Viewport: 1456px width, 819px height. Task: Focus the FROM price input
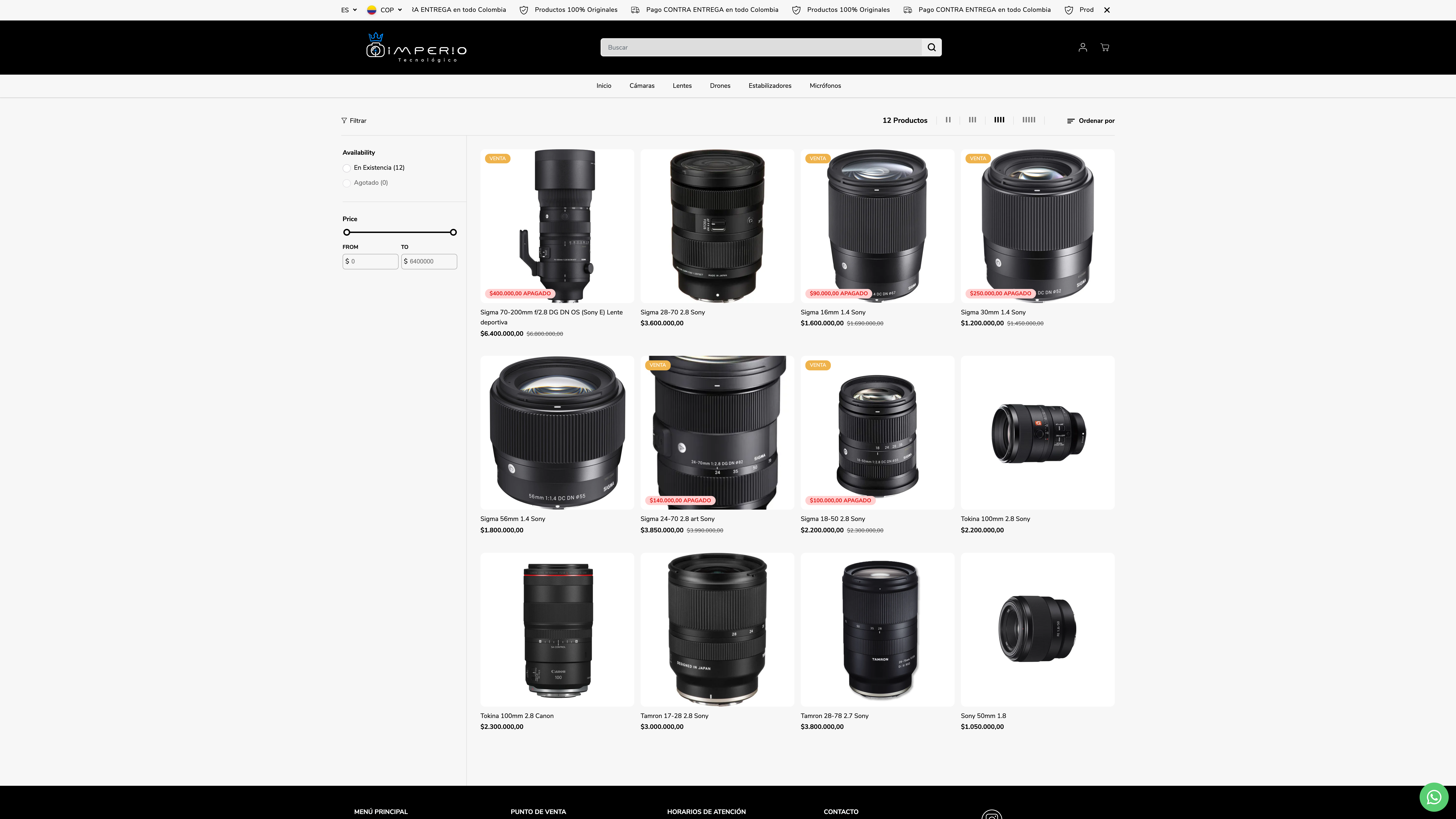(370, 262)
